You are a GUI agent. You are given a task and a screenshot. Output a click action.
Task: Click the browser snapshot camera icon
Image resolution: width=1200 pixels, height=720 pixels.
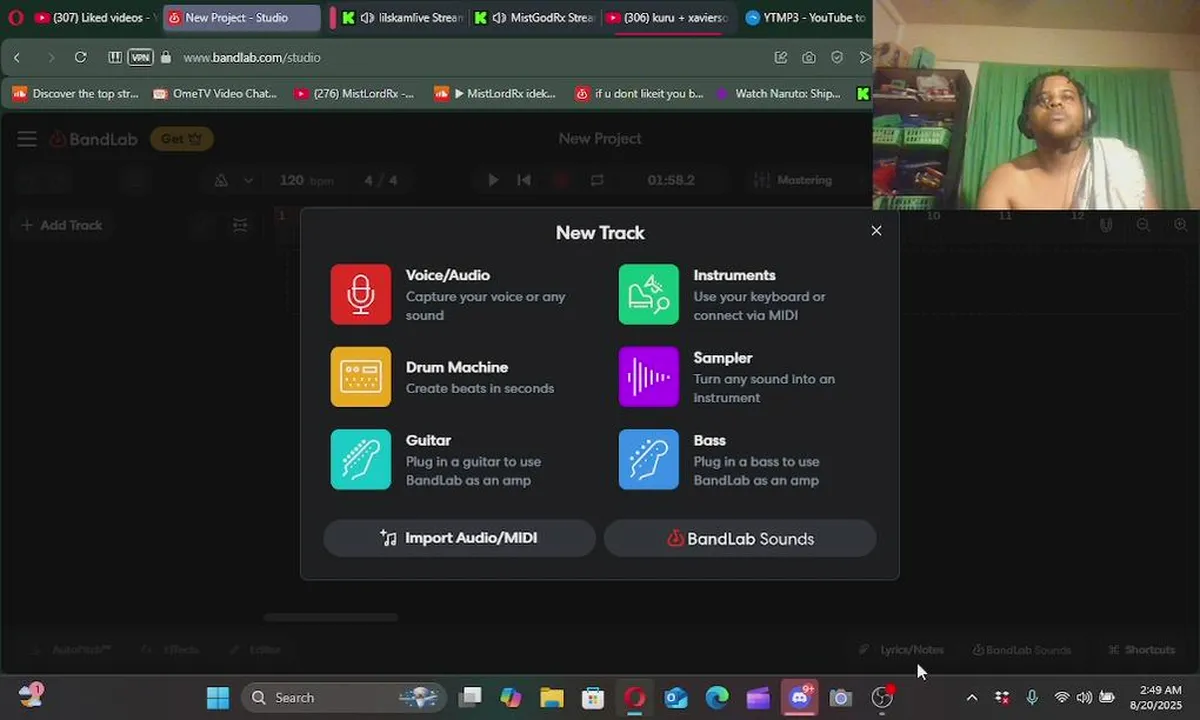pyautogui.click(x=809, y=57)
